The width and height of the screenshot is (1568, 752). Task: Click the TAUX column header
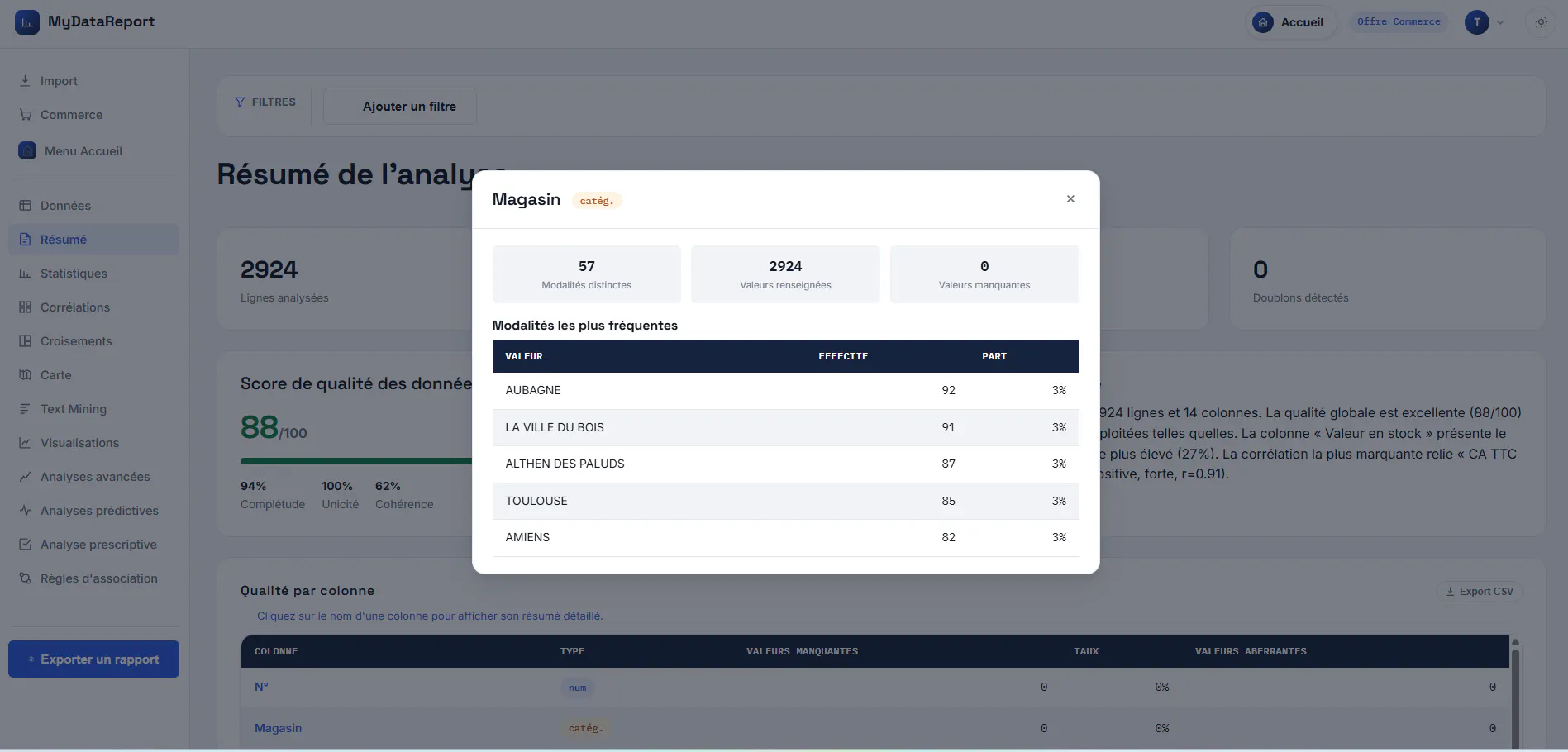coord(1086,651)
